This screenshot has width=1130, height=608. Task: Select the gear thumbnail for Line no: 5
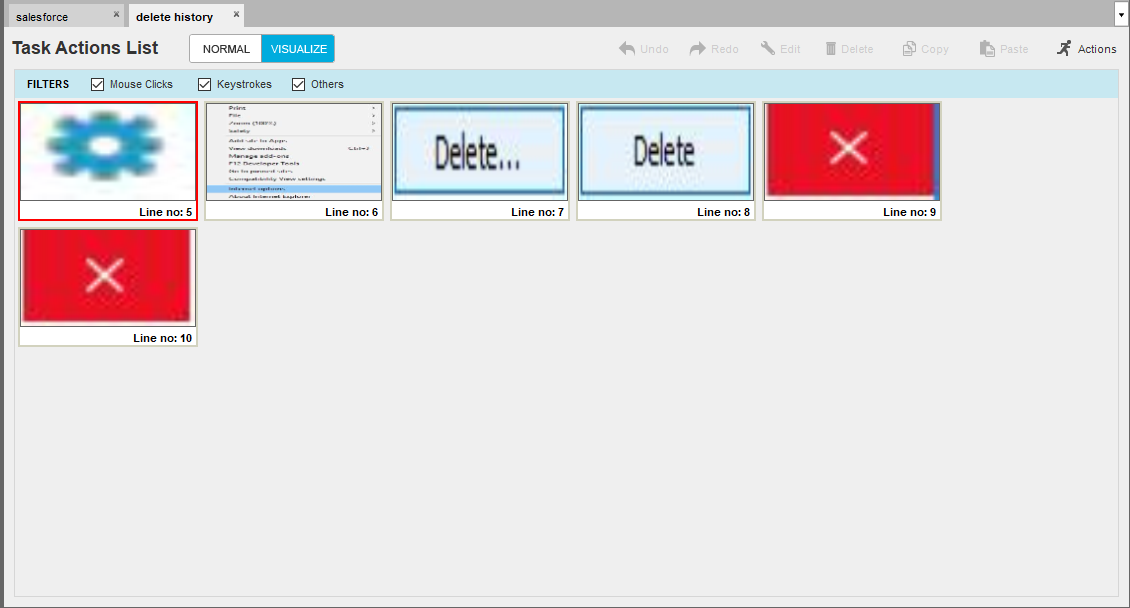(x=107, y=152)
